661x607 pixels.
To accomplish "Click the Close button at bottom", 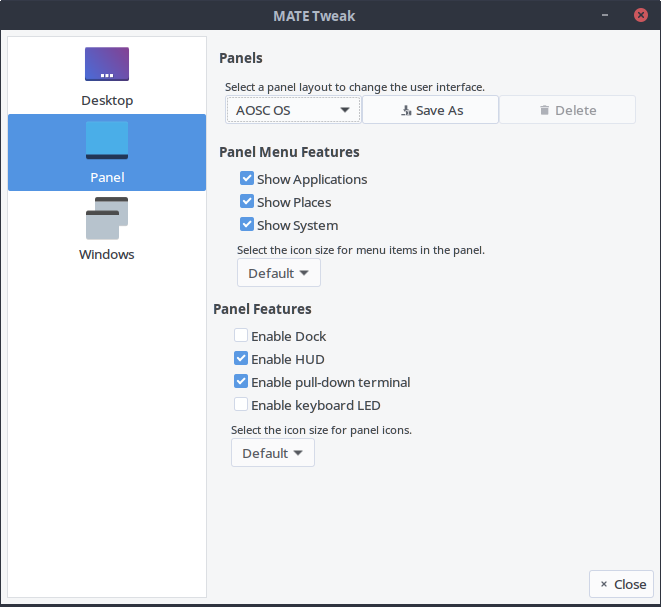I will point(621,584).
